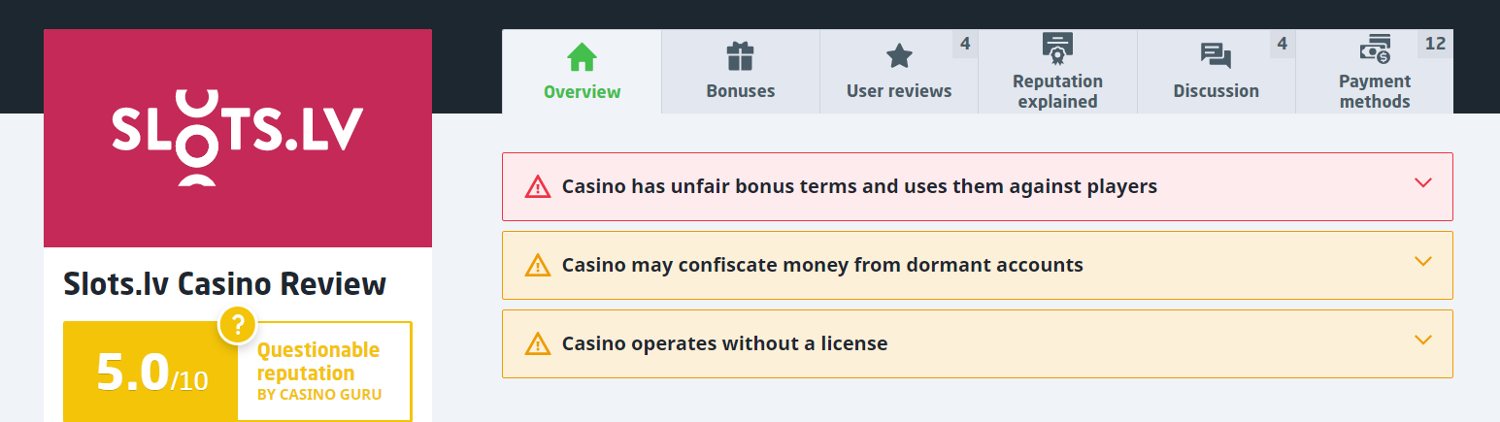Click the 5.0/10 rating box
Image resolution: width=1500 pixels, height=422 pixels.
point(151,372)
